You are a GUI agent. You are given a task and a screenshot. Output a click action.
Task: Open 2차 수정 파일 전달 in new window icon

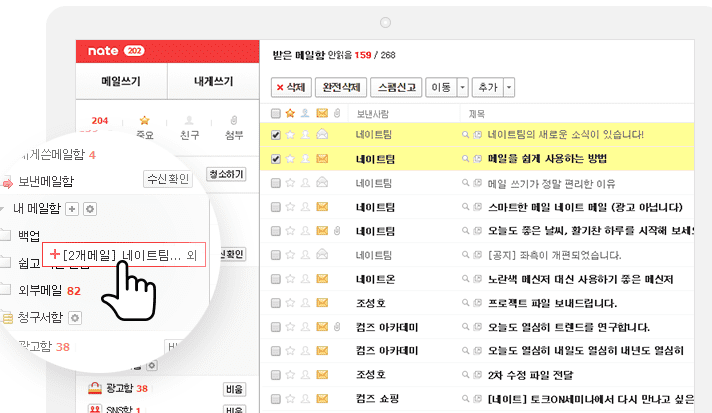(477, 375)
